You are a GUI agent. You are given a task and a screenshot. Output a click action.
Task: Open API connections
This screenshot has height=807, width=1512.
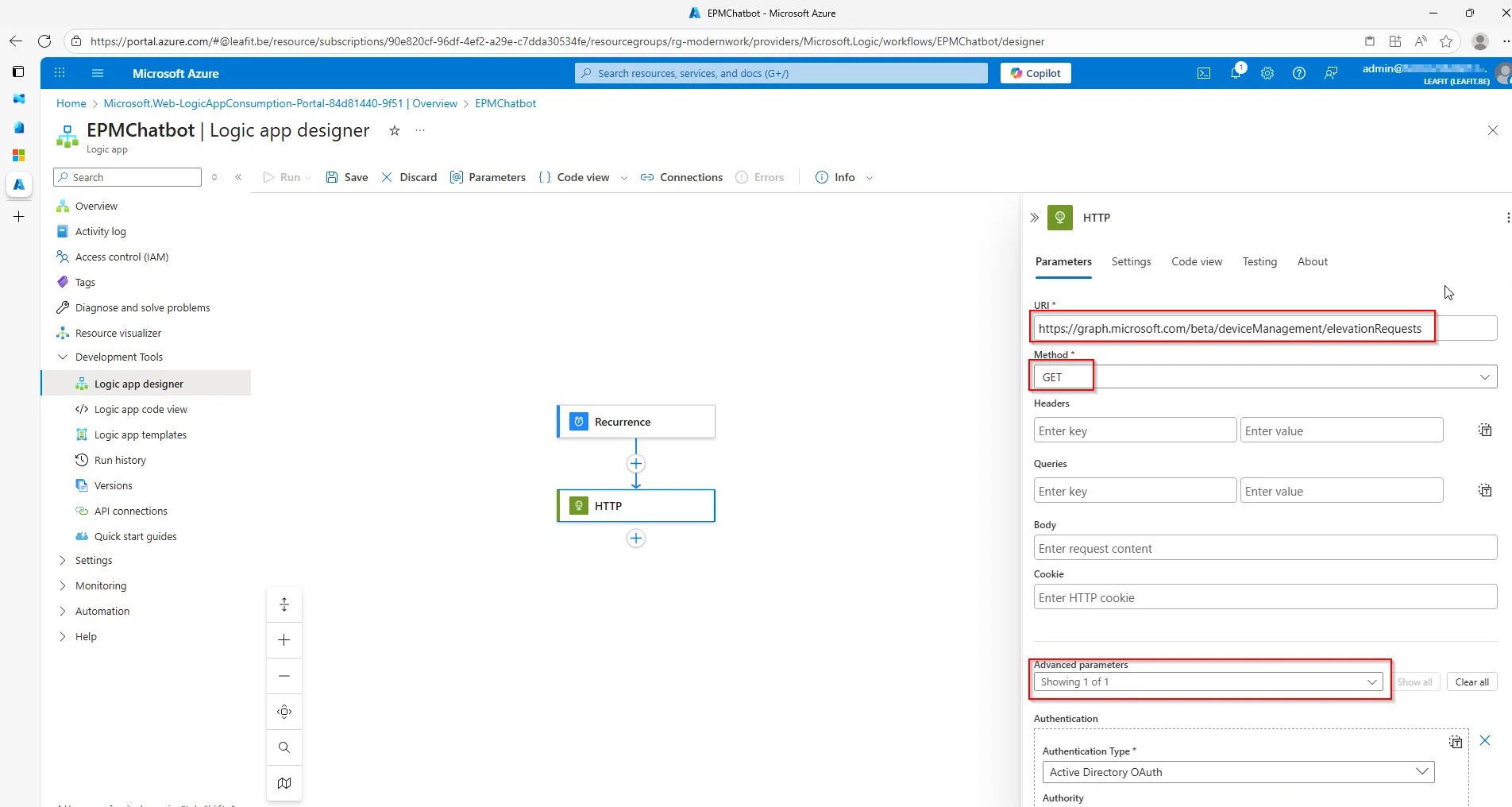(x=130, y=511)
